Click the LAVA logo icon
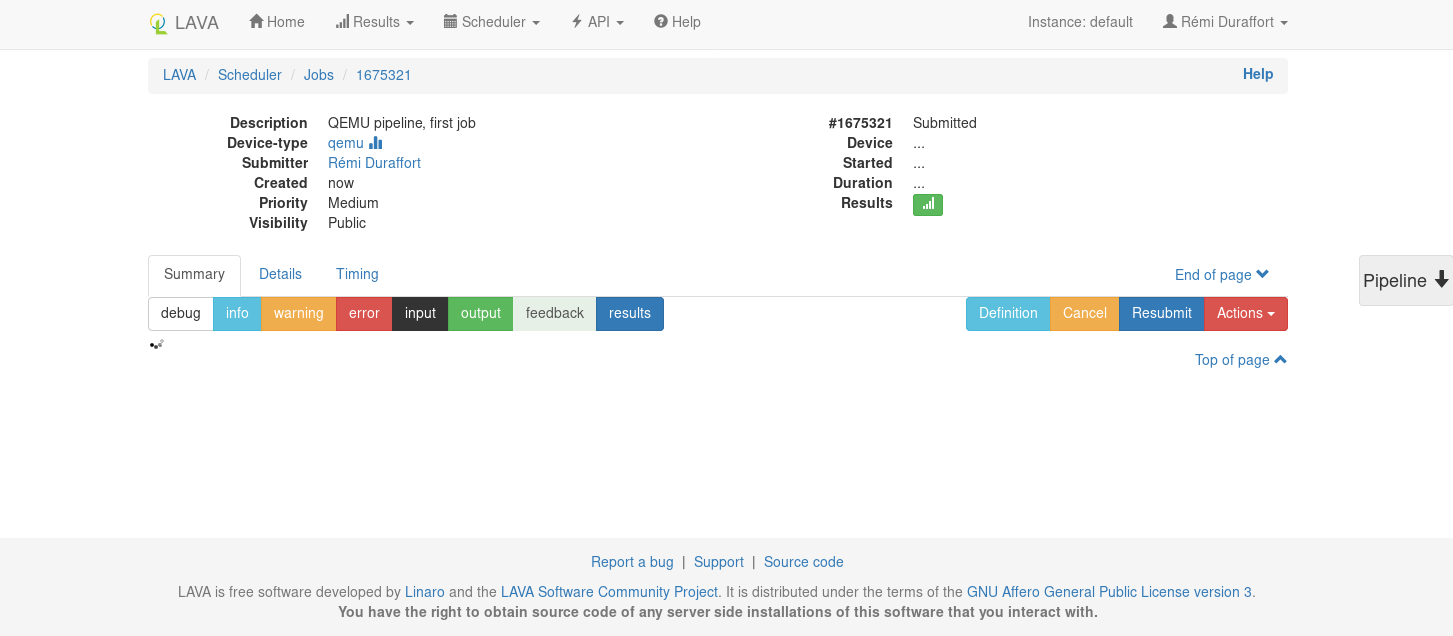This screenshot has width=1453, height=636. (x=158, y=22)
